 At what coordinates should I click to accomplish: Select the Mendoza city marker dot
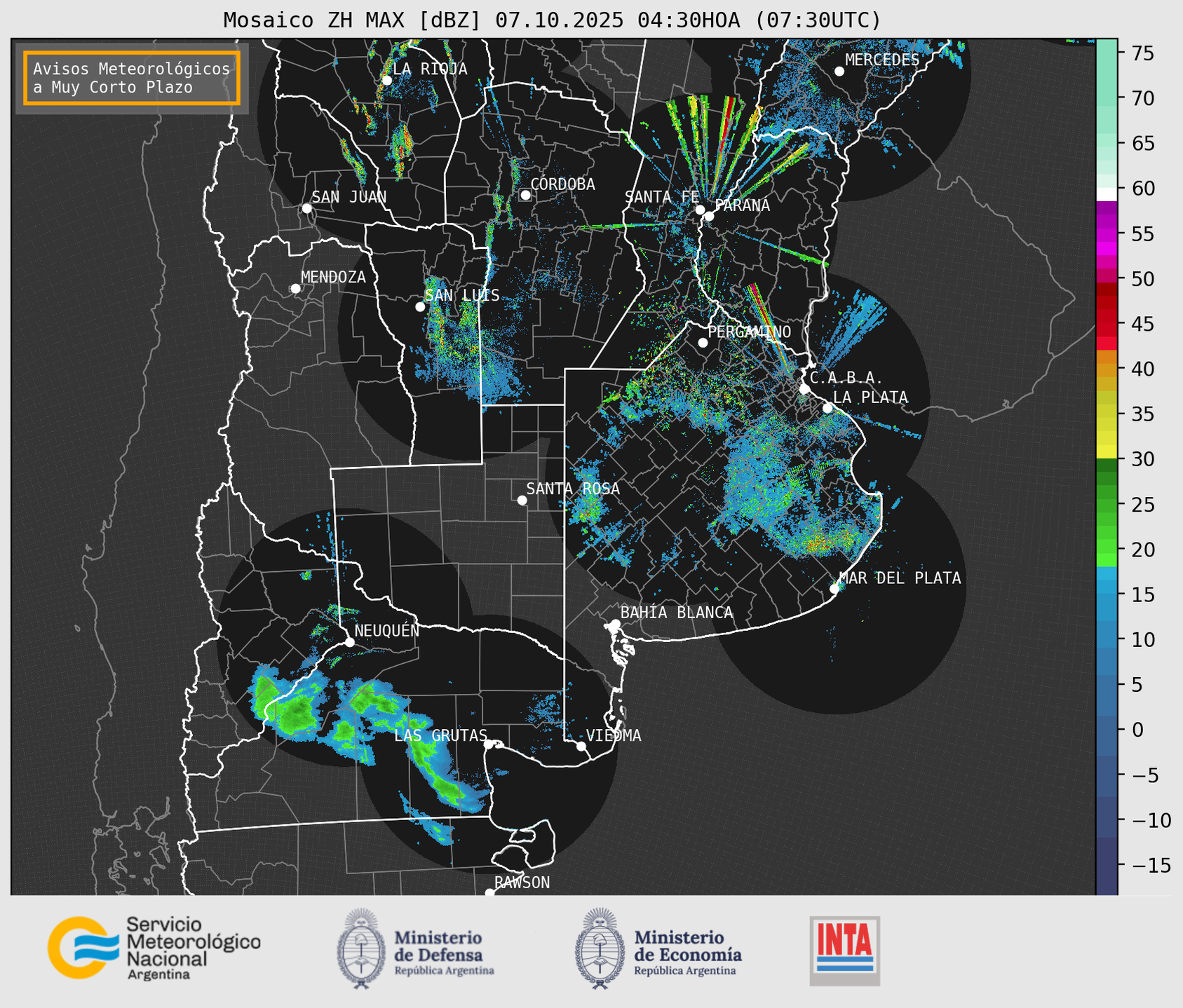[x=295, y=289]
